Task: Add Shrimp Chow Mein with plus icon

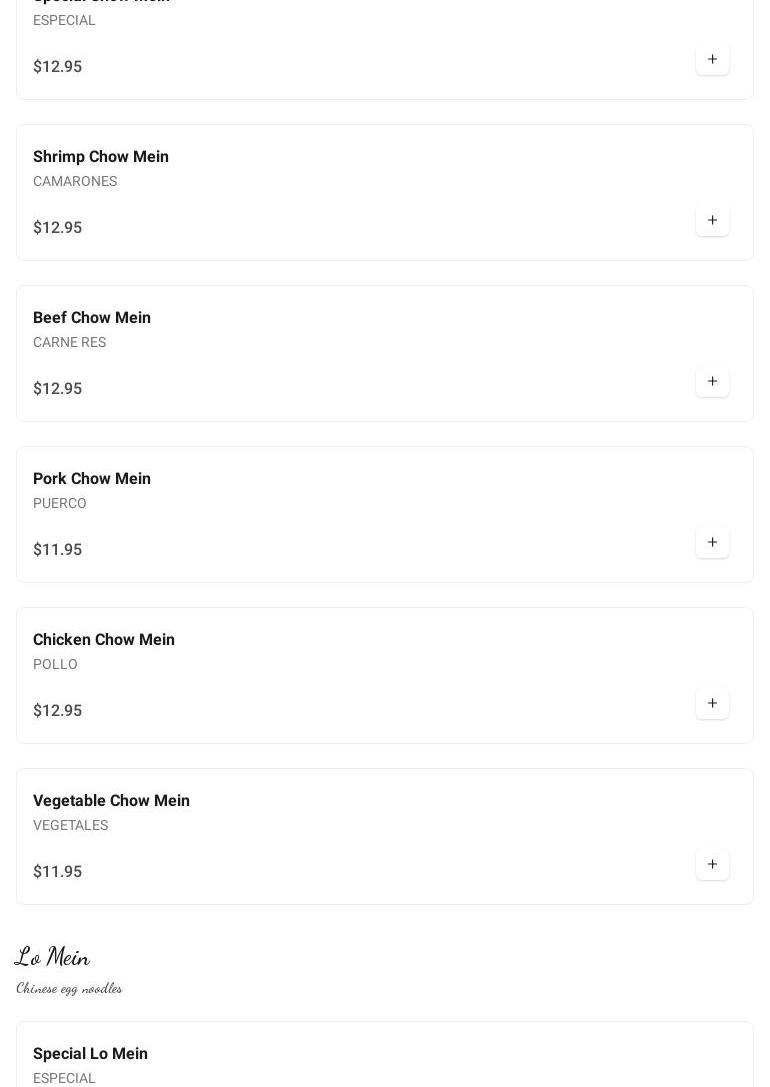Action: coord(712,221)
